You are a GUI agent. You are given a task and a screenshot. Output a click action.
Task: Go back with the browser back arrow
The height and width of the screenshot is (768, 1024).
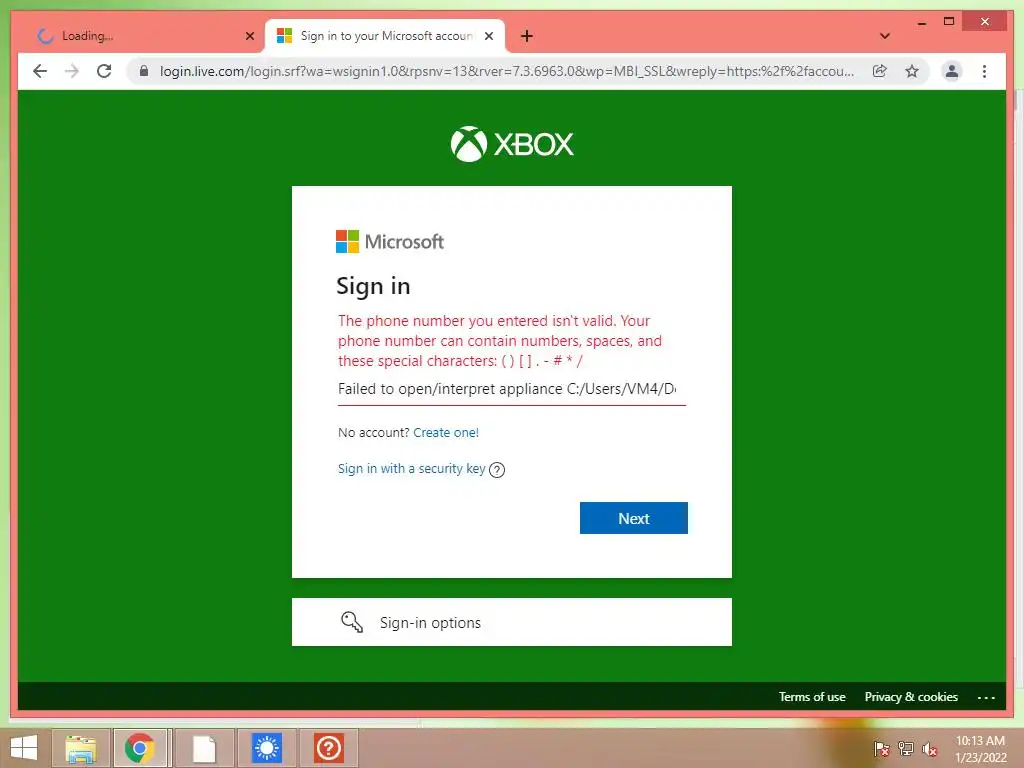pyautogui.click(x=40, y=71)
